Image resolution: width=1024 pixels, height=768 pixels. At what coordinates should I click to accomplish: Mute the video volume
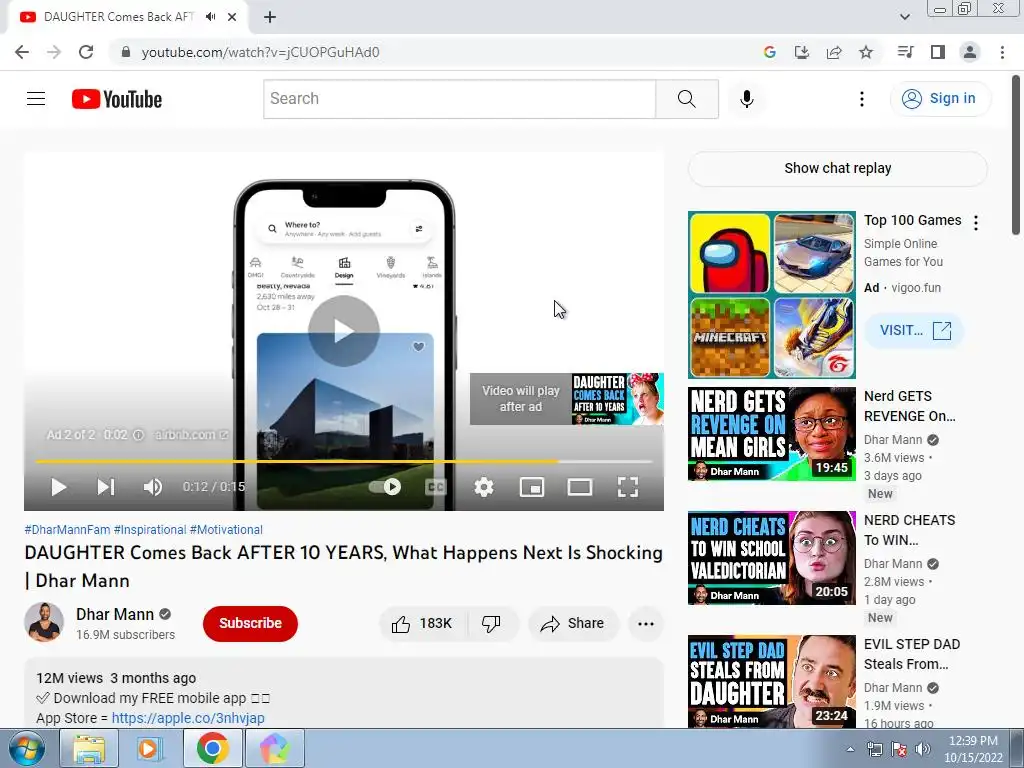pyautogui.click(x=153, y=487)
